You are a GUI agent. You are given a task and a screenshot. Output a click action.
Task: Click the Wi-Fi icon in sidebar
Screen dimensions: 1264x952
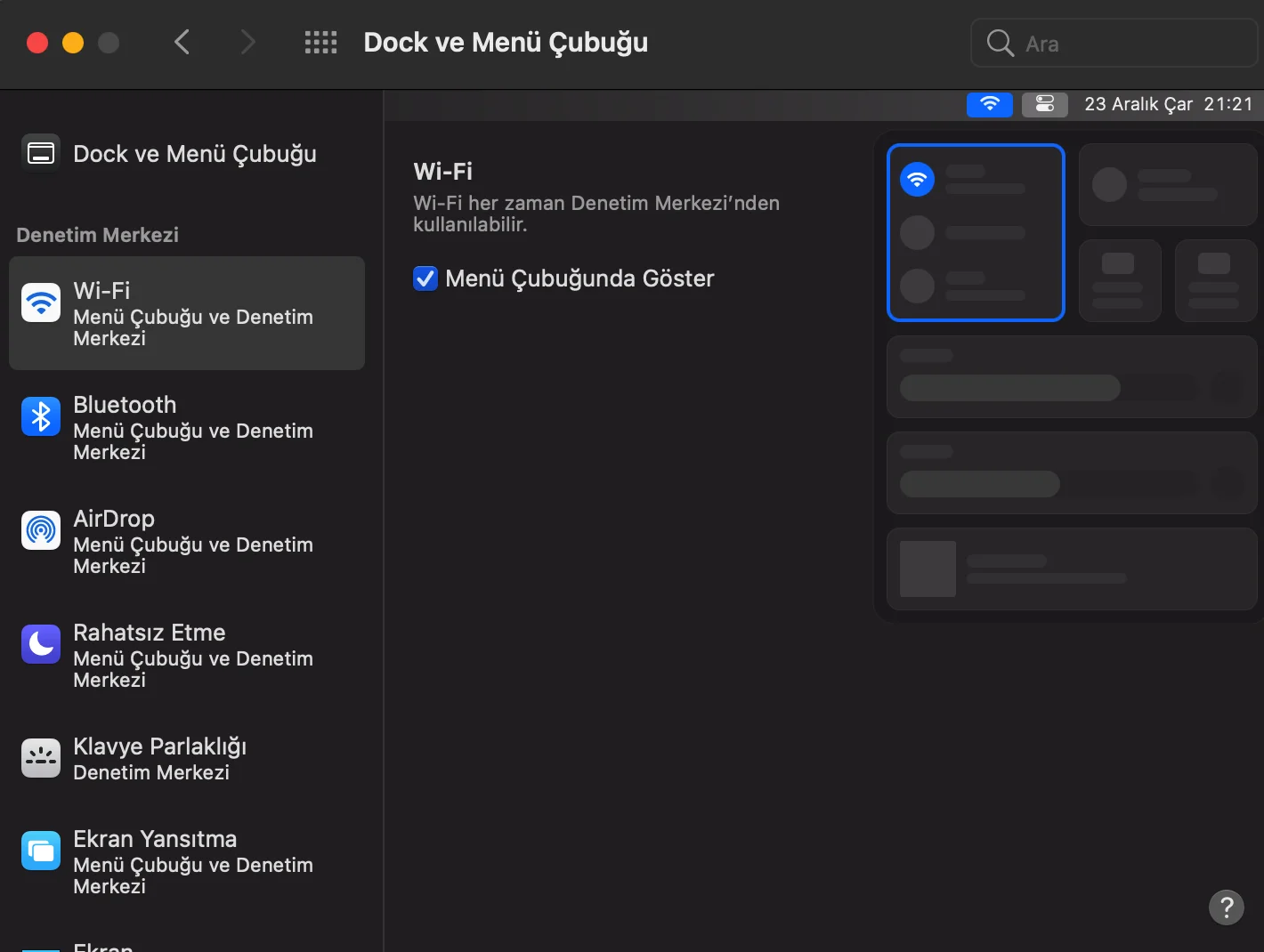tap(41, 303)
